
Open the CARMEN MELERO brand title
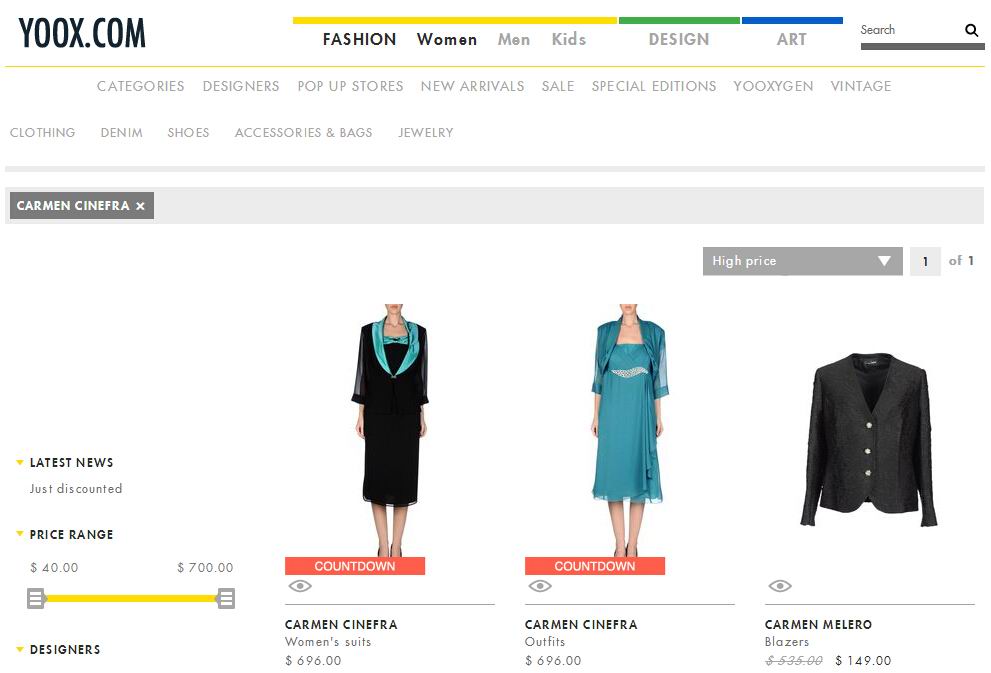818,624
